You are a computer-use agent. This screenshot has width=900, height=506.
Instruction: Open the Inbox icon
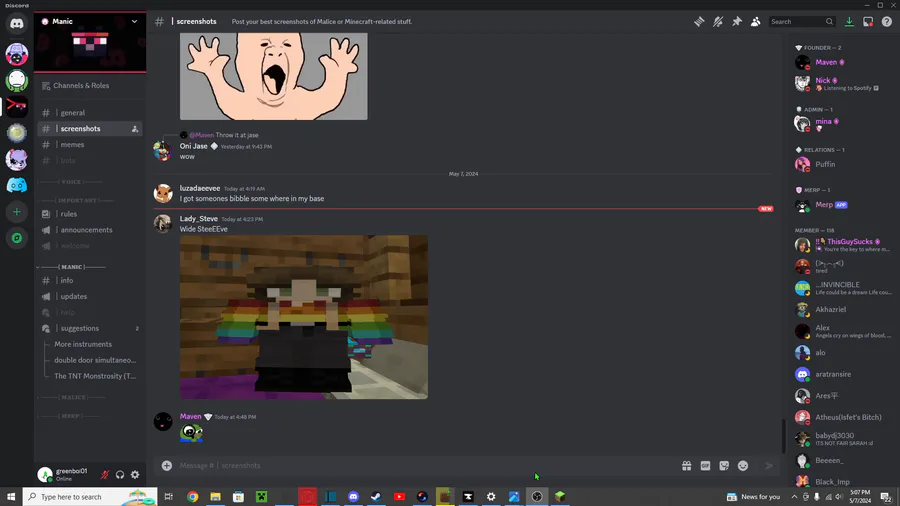pyautogui.click(x=868, y=22)
